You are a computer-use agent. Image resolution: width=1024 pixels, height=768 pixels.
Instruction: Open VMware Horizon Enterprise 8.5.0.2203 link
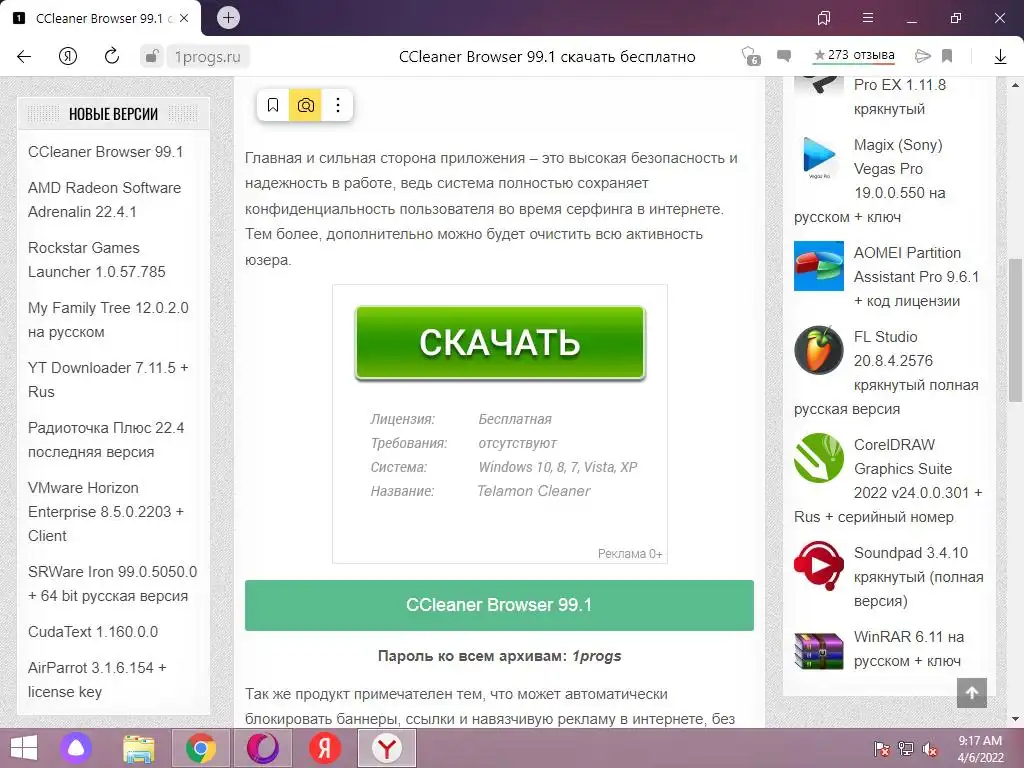(x=106, y=511)
